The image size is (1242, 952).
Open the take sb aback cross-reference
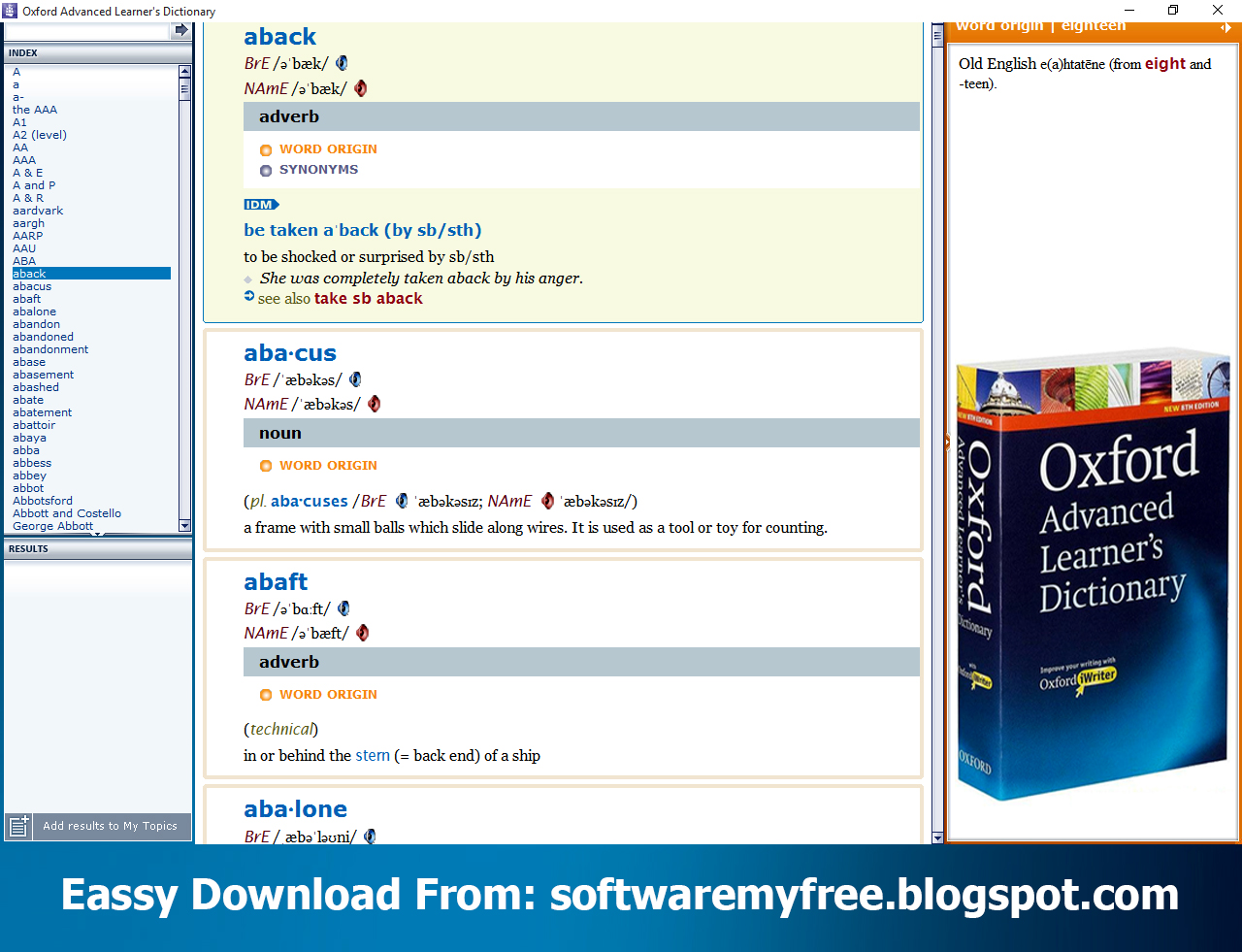point(369,299)
